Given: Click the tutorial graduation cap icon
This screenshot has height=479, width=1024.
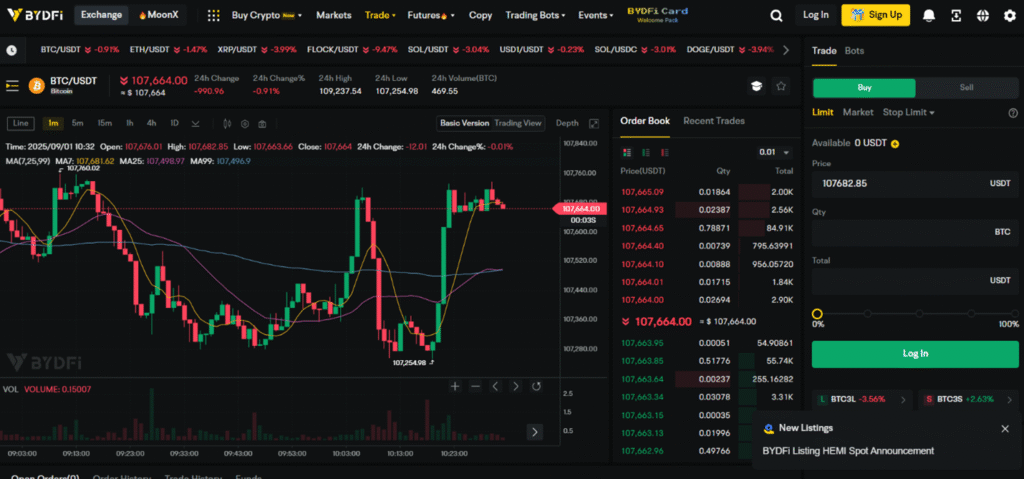Looking at the screenshot, I should tap(756, 86).
